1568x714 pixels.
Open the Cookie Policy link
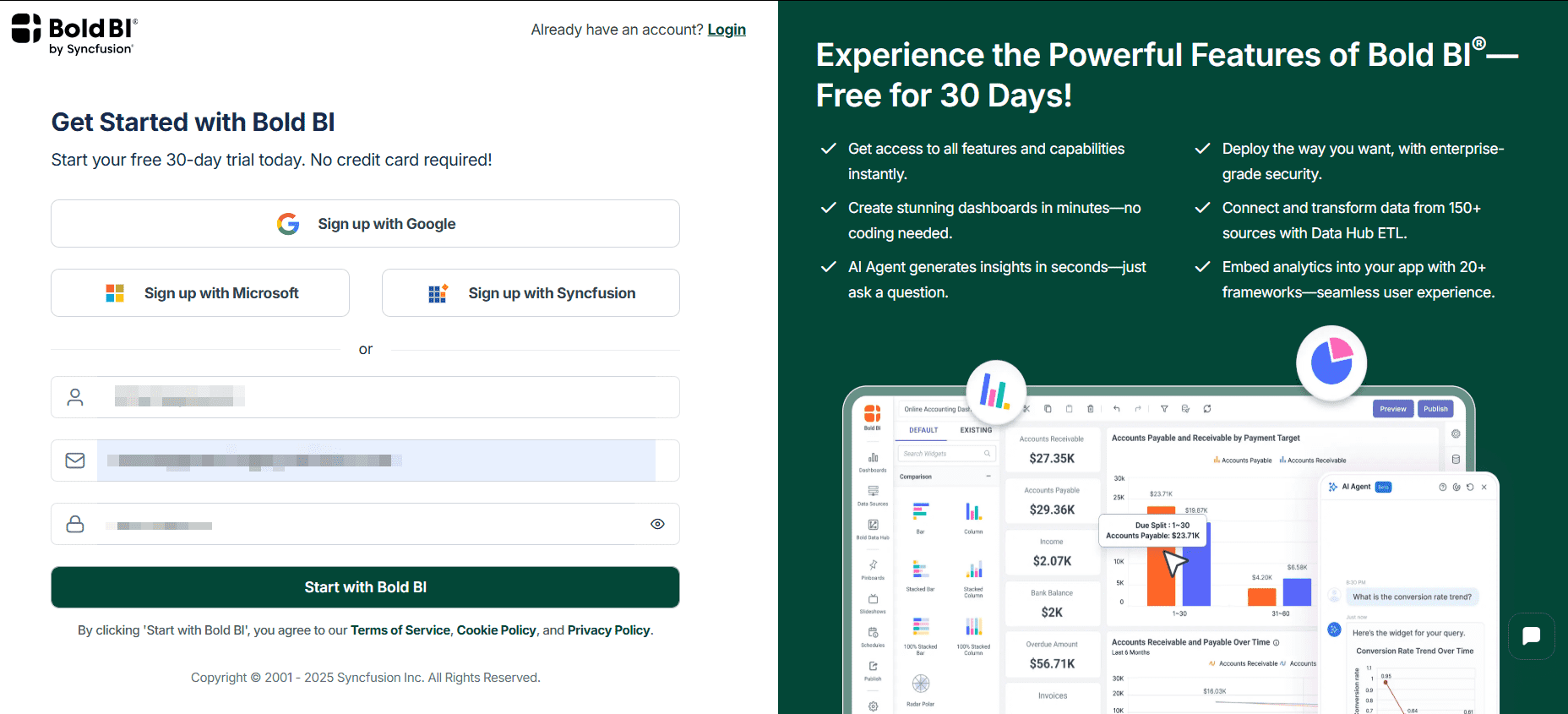(496, 630)
